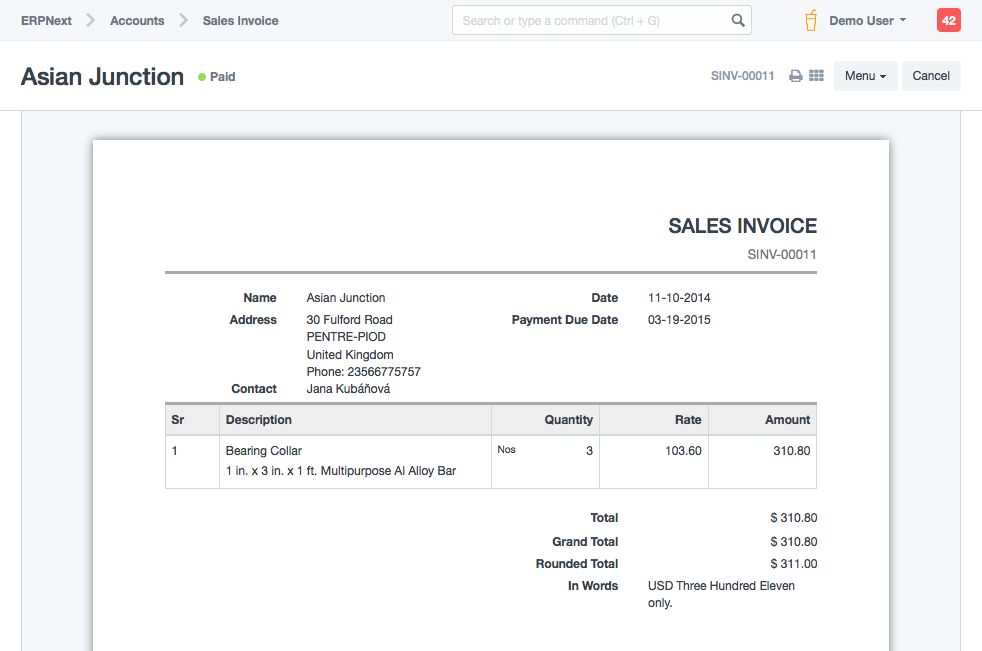This screenshot has height=651, width=982.
Task: Click the SINV-00011 label in the header
Action: point(742,76)
